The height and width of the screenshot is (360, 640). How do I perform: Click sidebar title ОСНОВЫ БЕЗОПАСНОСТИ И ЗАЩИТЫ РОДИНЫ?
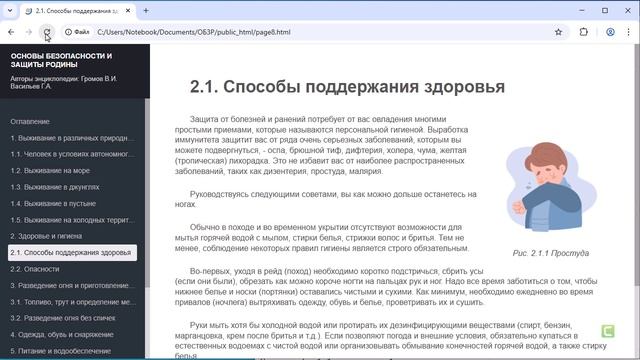pyautogui.click(x=61, y=60)
